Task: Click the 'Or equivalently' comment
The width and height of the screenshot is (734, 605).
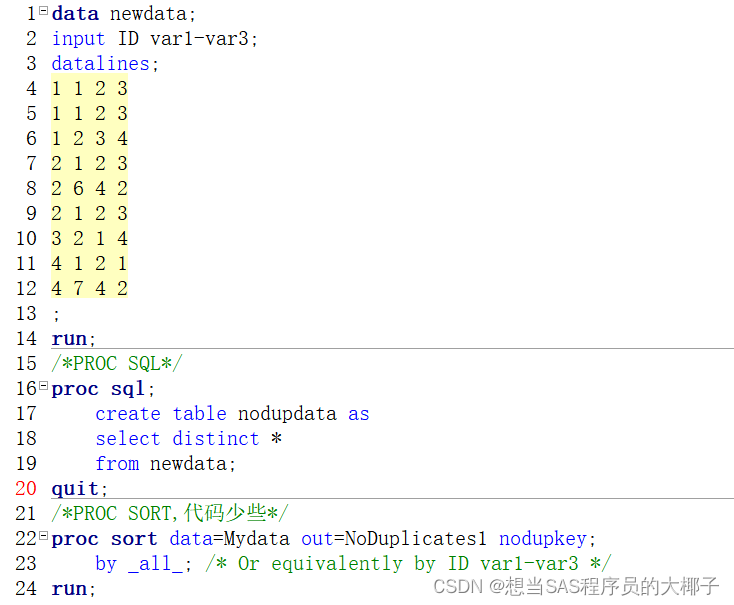Action: pyautogui.click(x=408, y=564)
